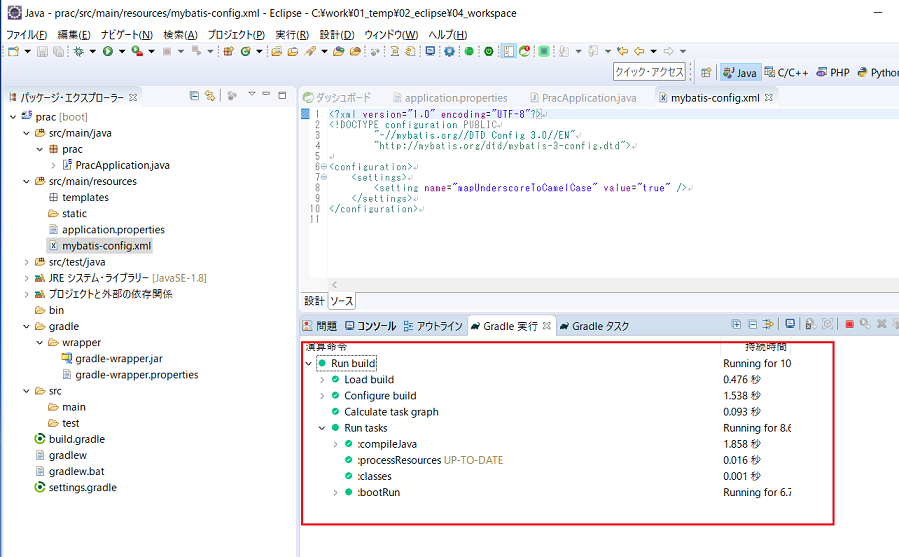Open Package Explorer view menu triangle
Viewport: 899px width, 557px height.
click(x=251, y=94)
